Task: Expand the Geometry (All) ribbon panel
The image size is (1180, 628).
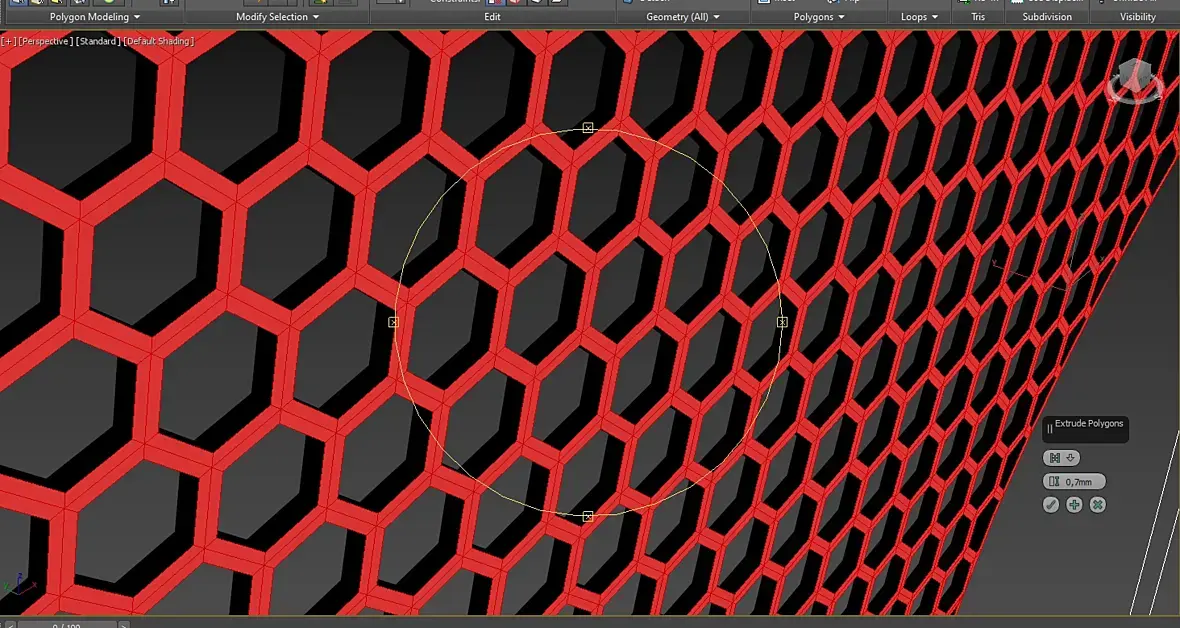Action: pos(683,17)
